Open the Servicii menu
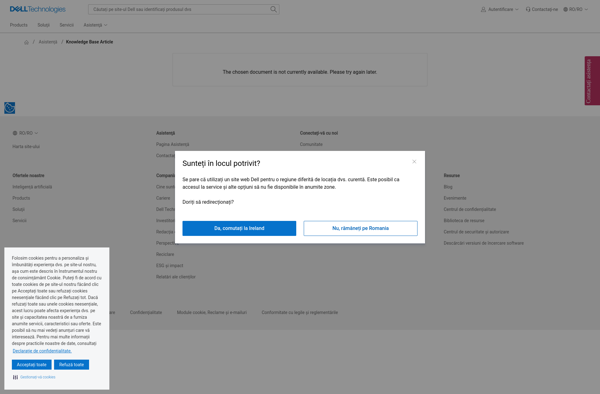The height and width of the screenshot is (394, 600). [x=67, y=25]
